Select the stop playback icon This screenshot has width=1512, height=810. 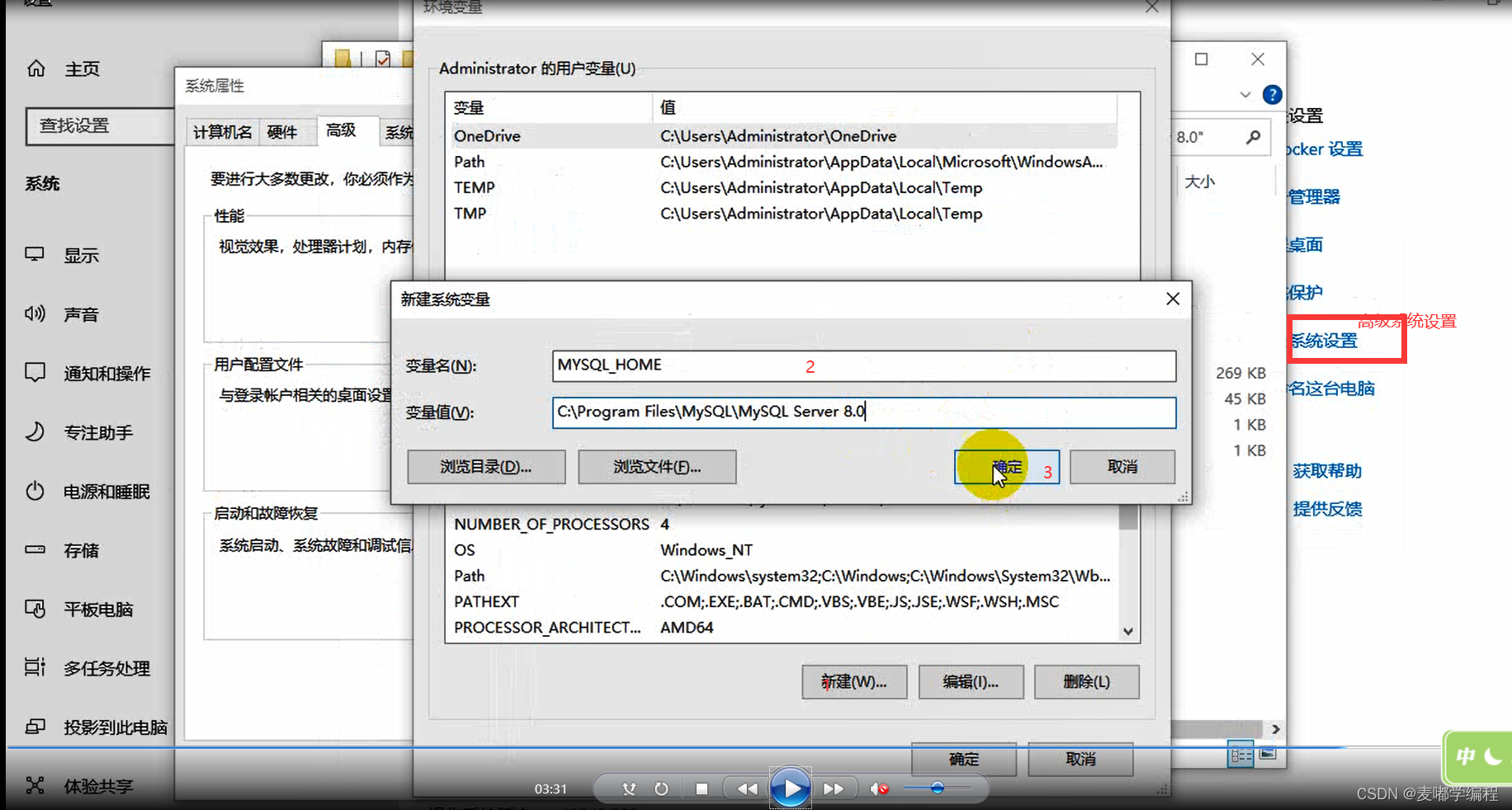tap(702, 788)
